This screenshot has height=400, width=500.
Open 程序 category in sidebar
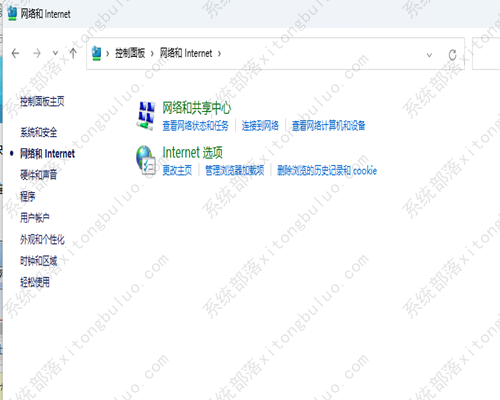(27, 196)
